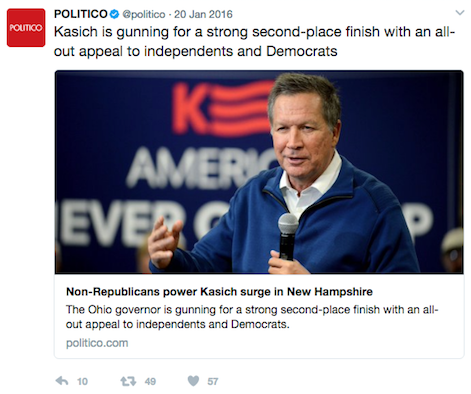Open the 20 Jan 2016 timestamp
This screenshot has width=471, height=394.
coord(203,14)
